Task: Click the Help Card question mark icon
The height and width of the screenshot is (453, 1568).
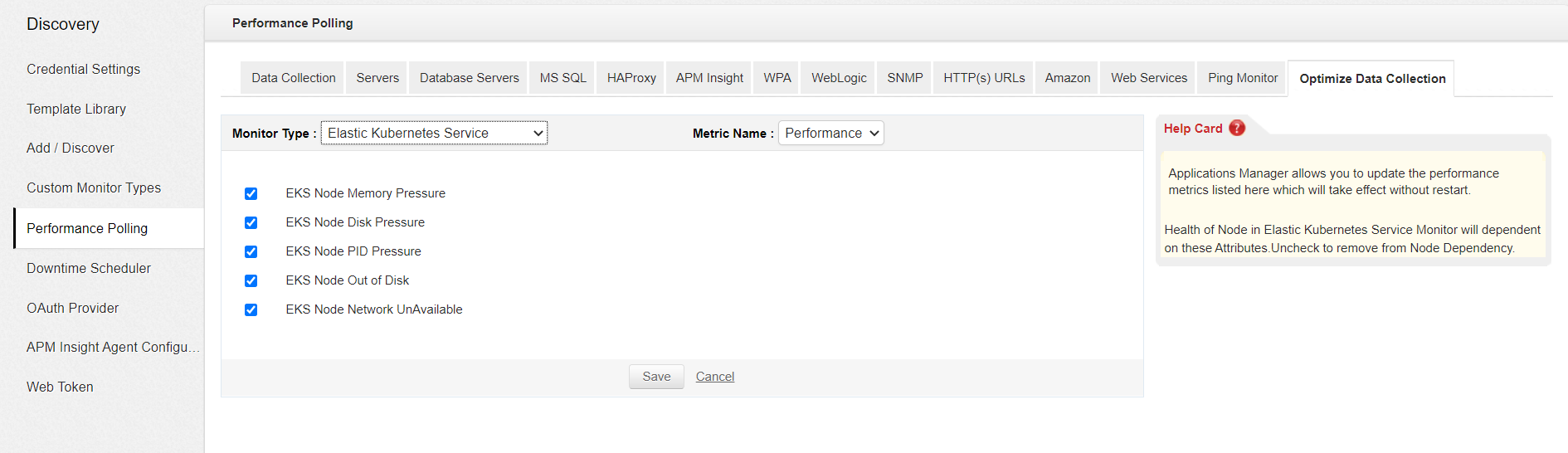Action: 1237,128
